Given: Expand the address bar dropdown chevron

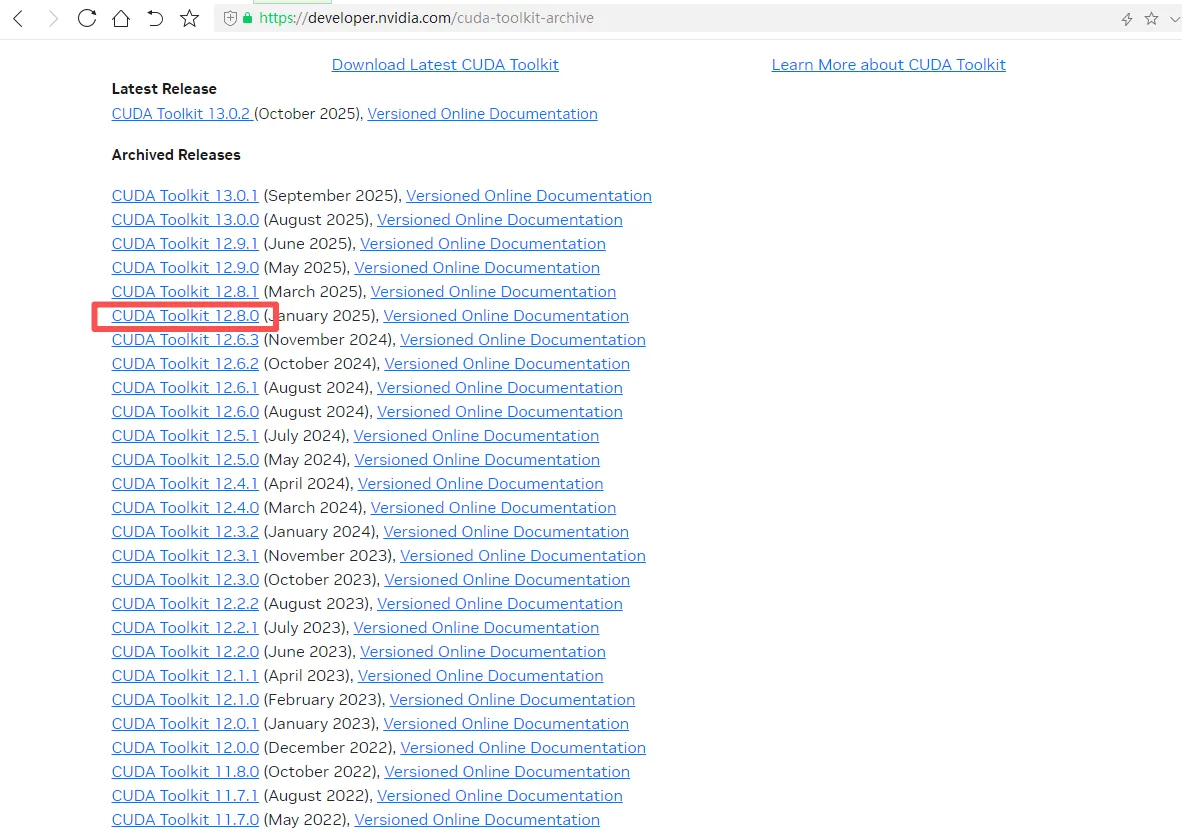Looking at the screenshot, I should pyautogui.click(x=1174, y=20).
